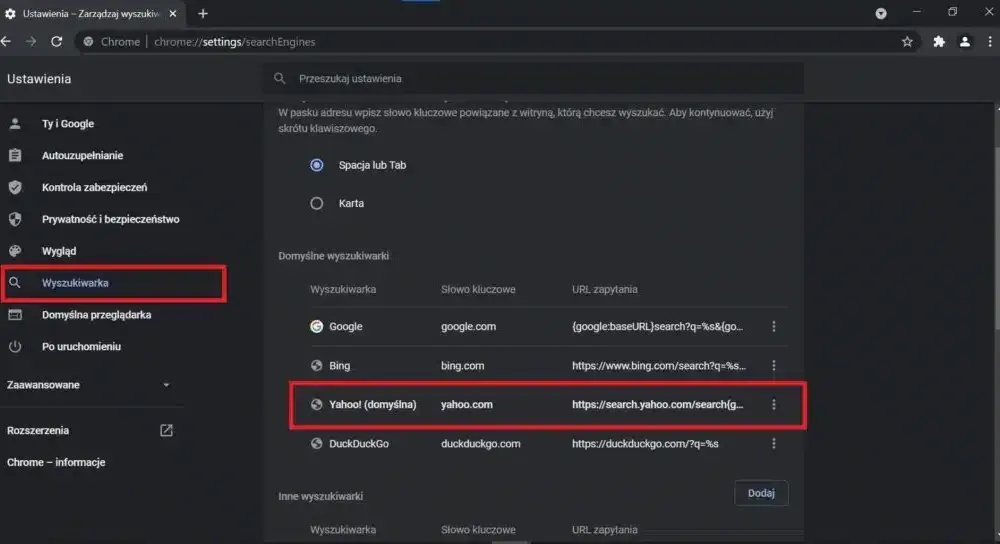Open the profile avatar icon
Image resolution: width=1000 pixels, height=544 pixels.
(x=964, y=41)
